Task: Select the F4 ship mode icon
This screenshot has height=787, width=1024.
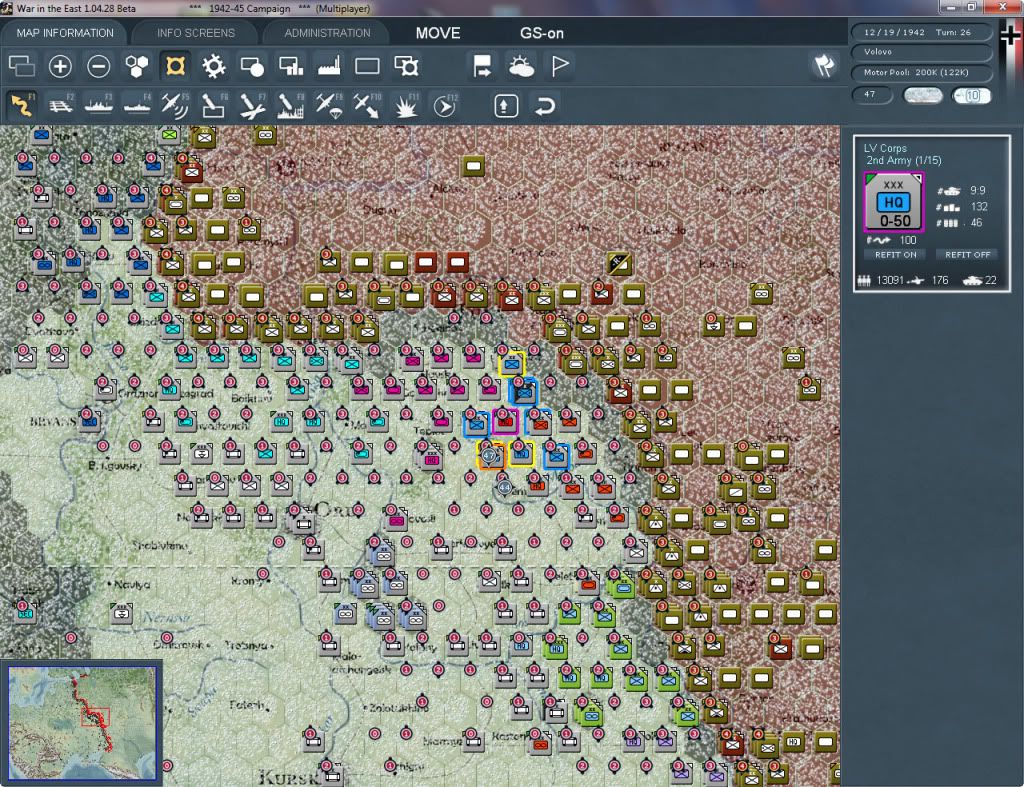Action: [x=137, y=105]
